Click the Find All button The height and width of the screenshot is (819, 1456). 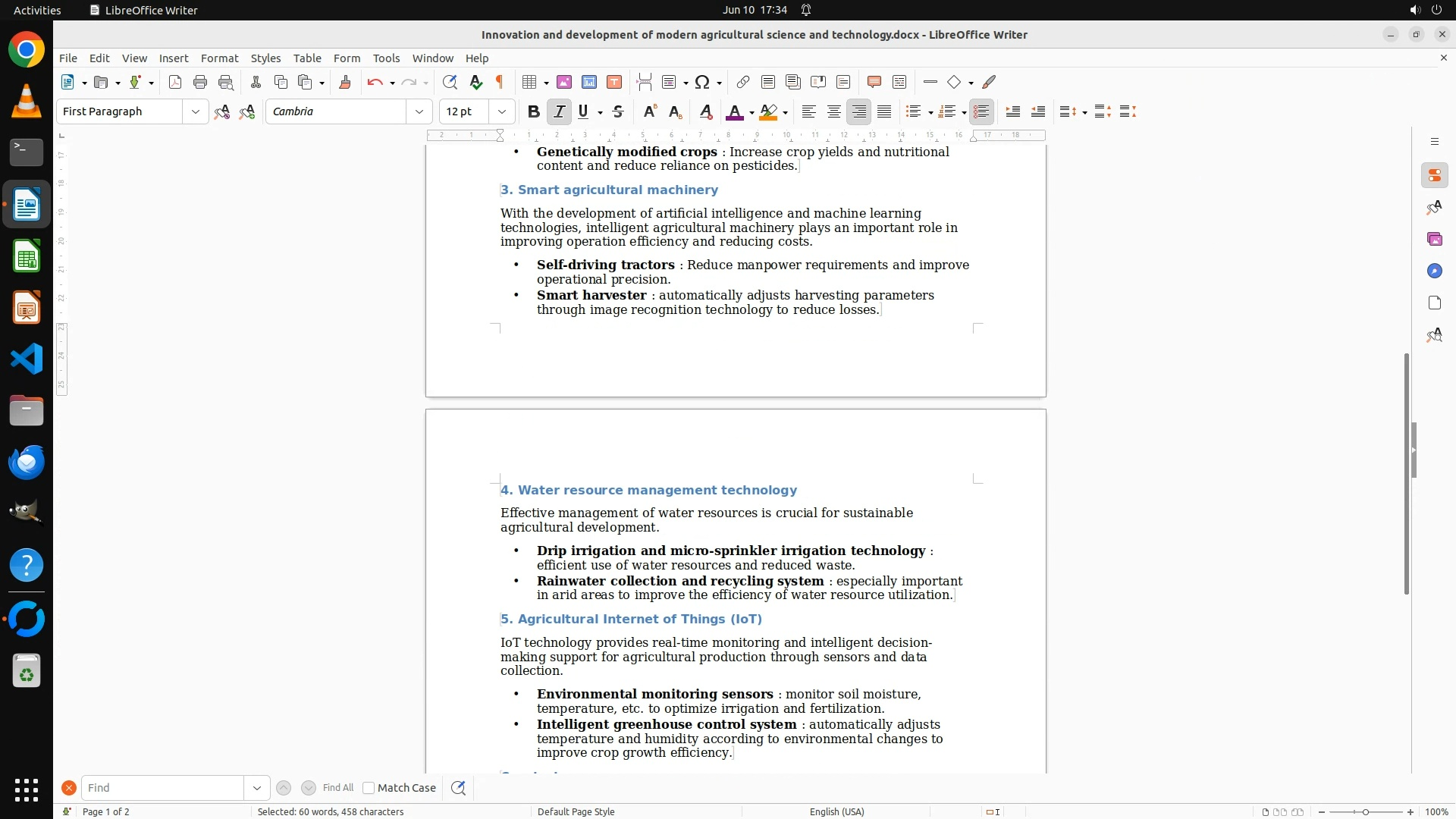click(337, 788)
